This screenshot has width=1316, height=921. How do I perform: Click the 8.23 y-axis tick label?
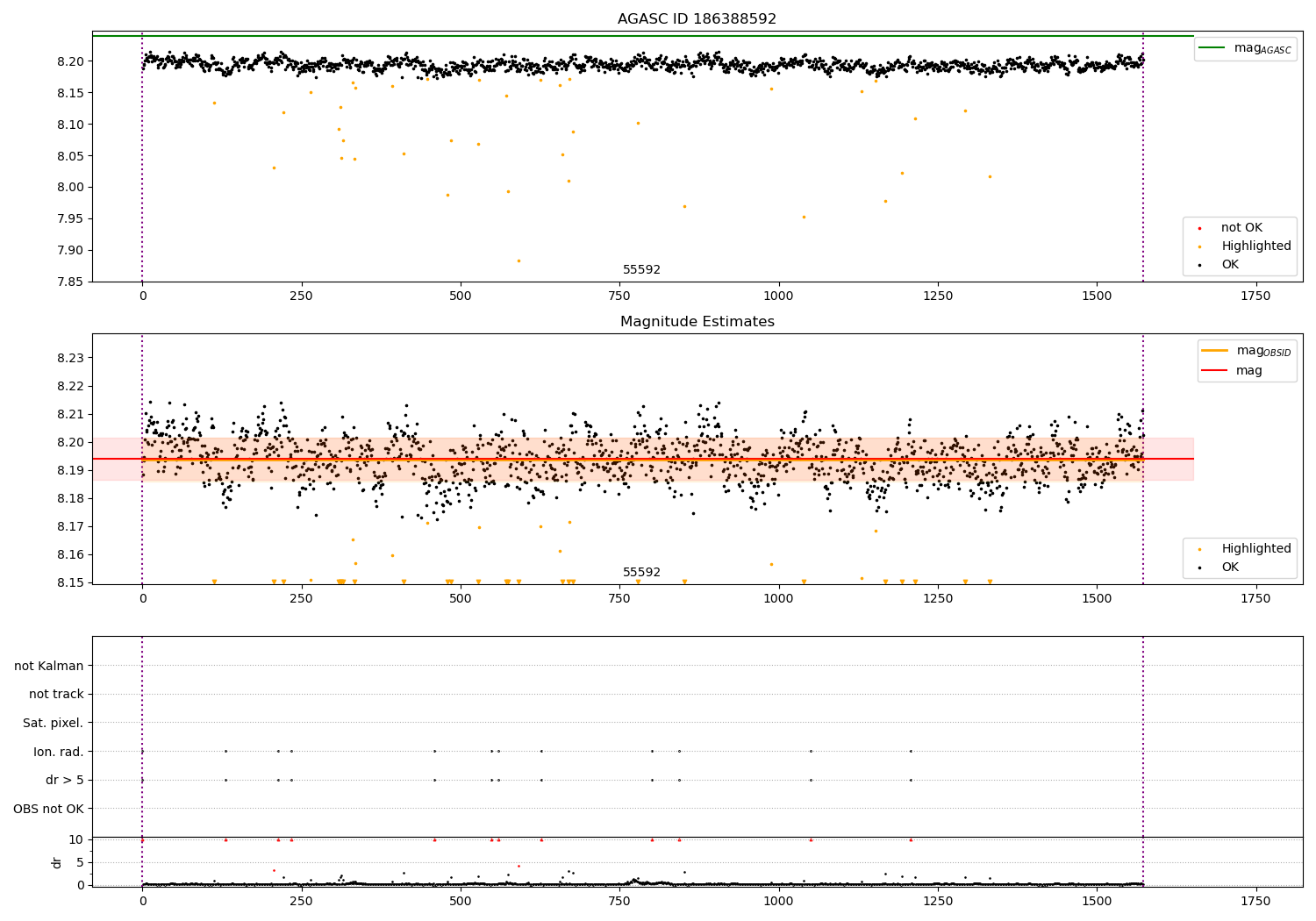tap(71, 358)
